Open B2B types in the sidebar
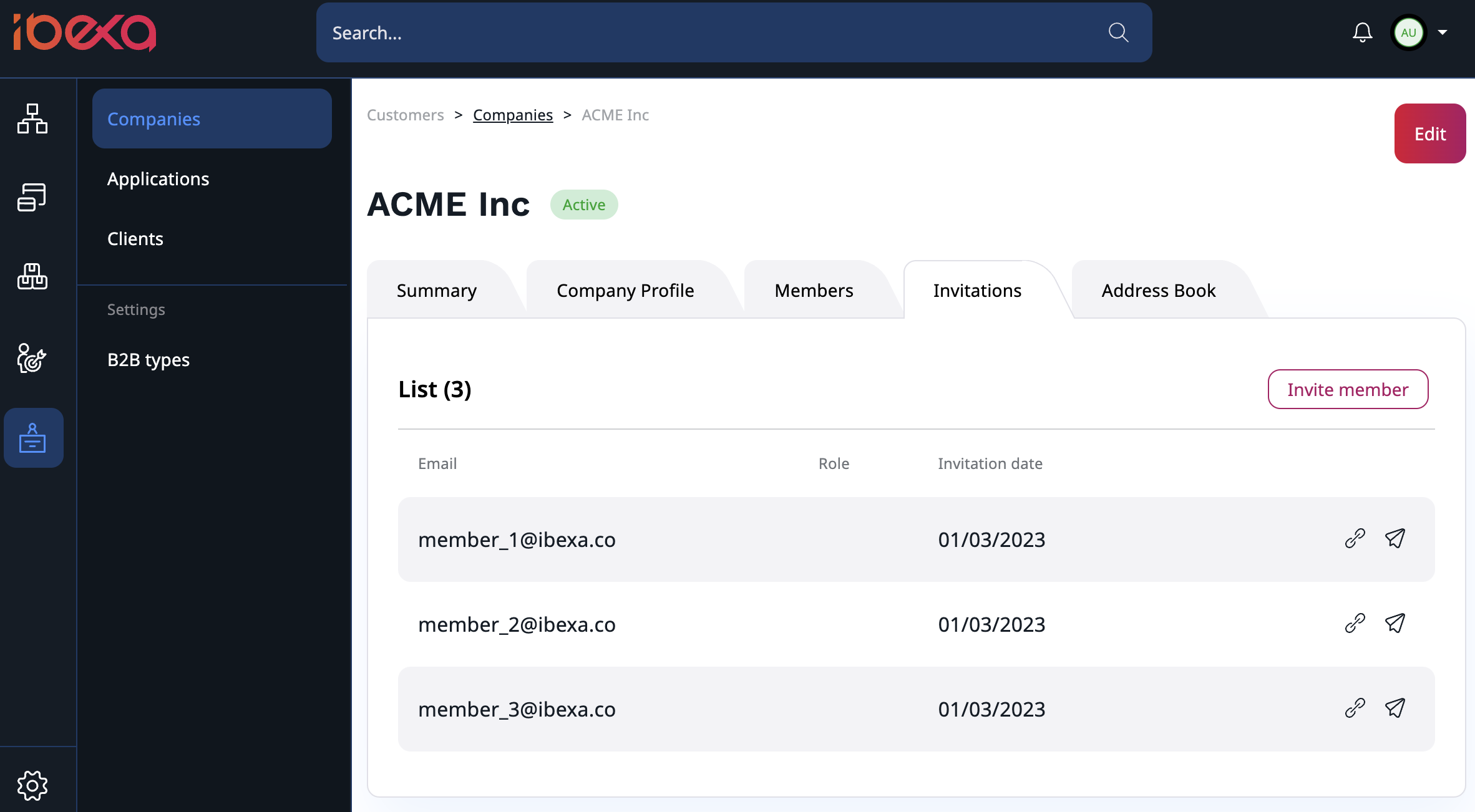This screenshot has height=812, width=1475. (x=148, y=360)
